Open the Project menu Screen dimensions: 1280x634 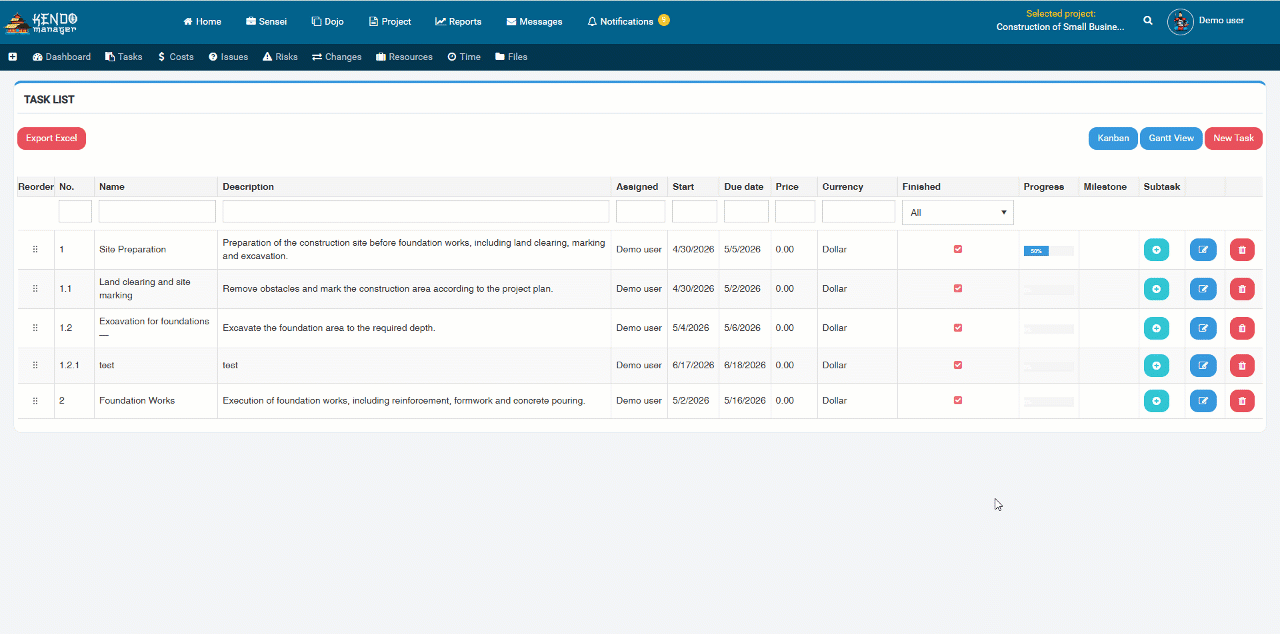[x=390, y=22]
